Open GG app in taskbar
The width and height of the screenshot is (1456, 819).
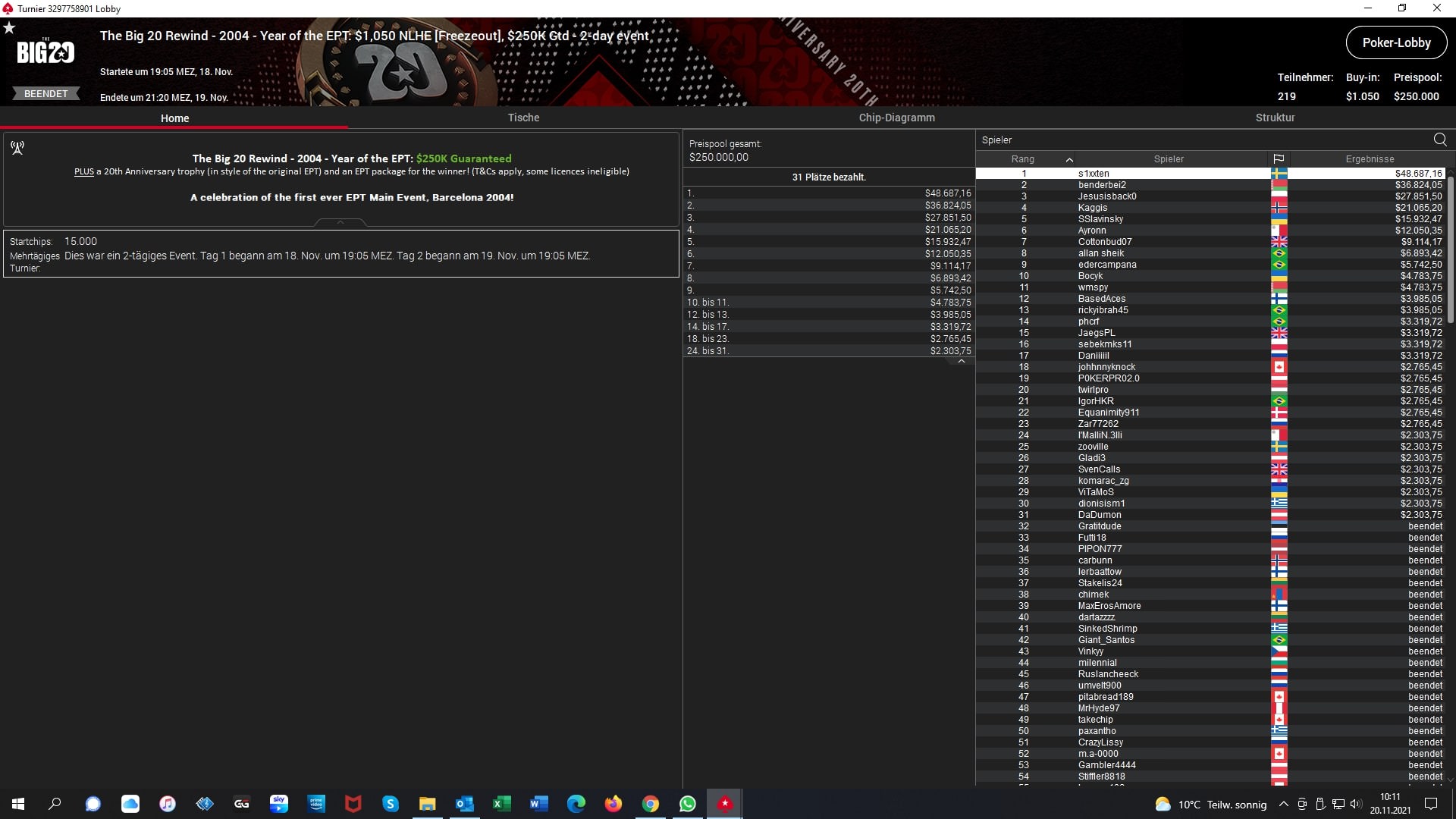242,804
